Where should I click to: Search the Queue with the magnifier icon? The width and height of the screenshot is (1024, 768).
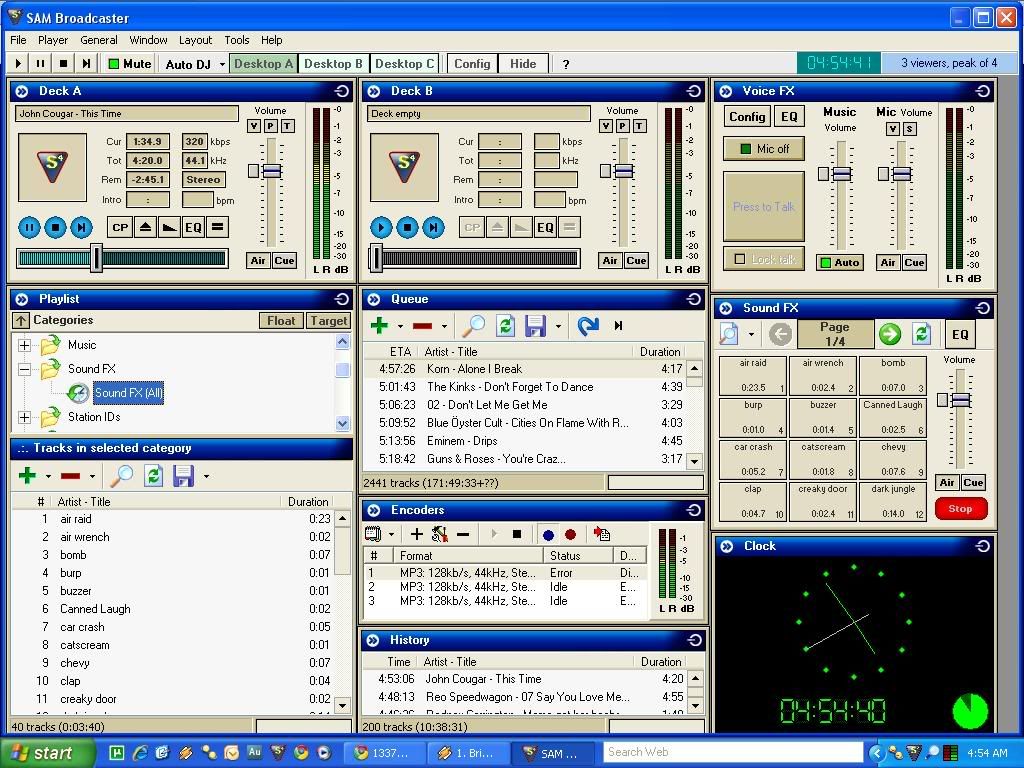pyautogui.click(x=474, y=325)
